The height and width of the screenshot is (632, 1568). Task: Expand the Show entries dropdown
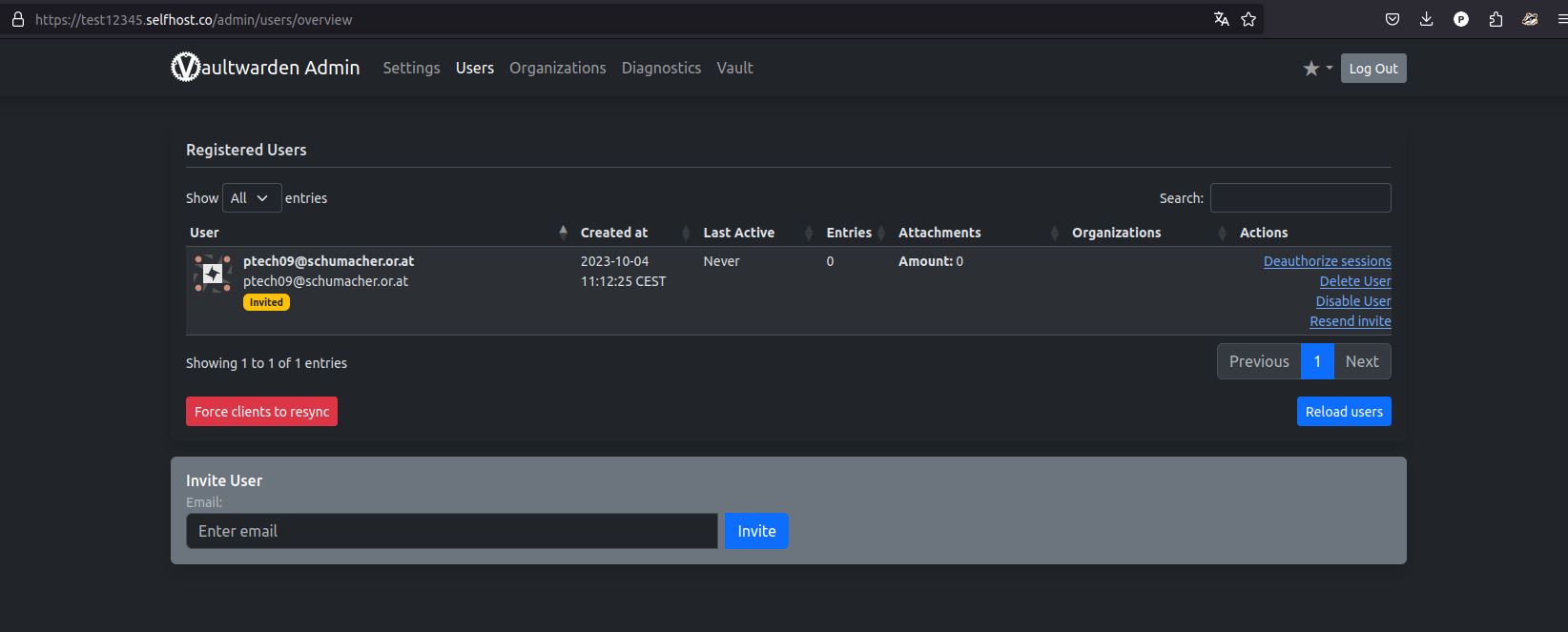(251, 198)
